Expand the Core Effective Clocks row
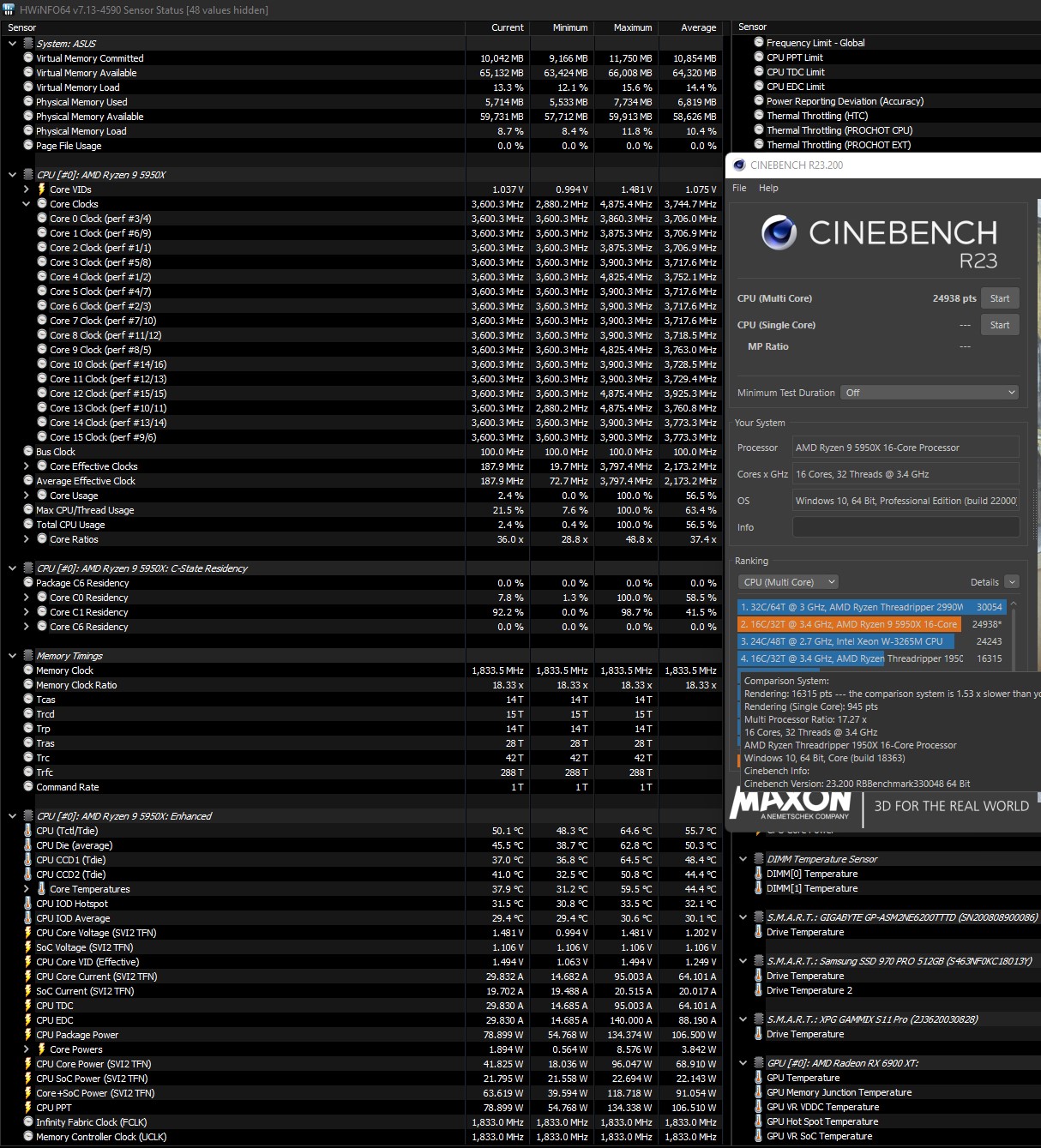Screen dimensions: 1041x1148 pos(26,466)
